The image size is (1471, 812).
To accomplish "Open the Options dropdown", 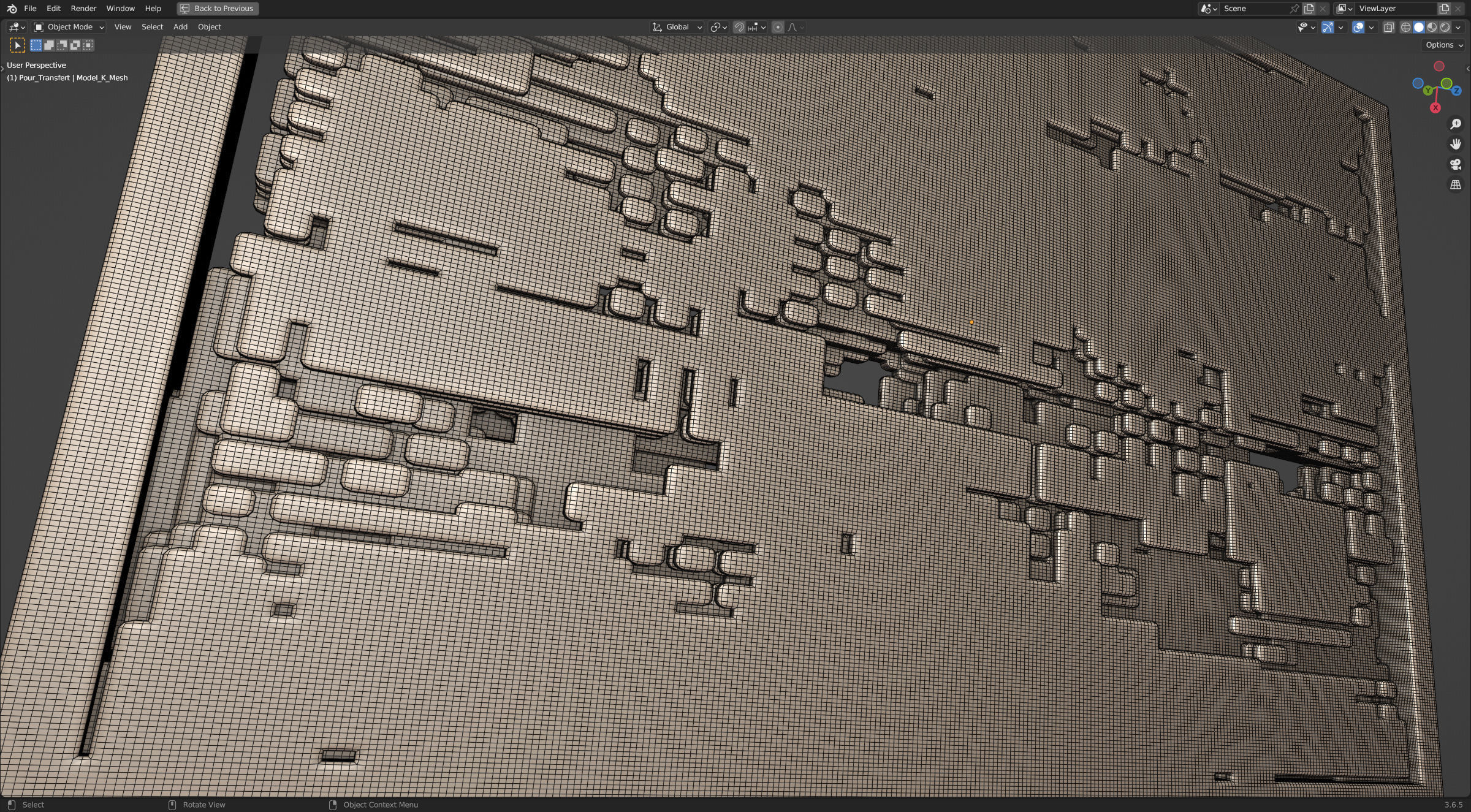I will coord(1444,45).
